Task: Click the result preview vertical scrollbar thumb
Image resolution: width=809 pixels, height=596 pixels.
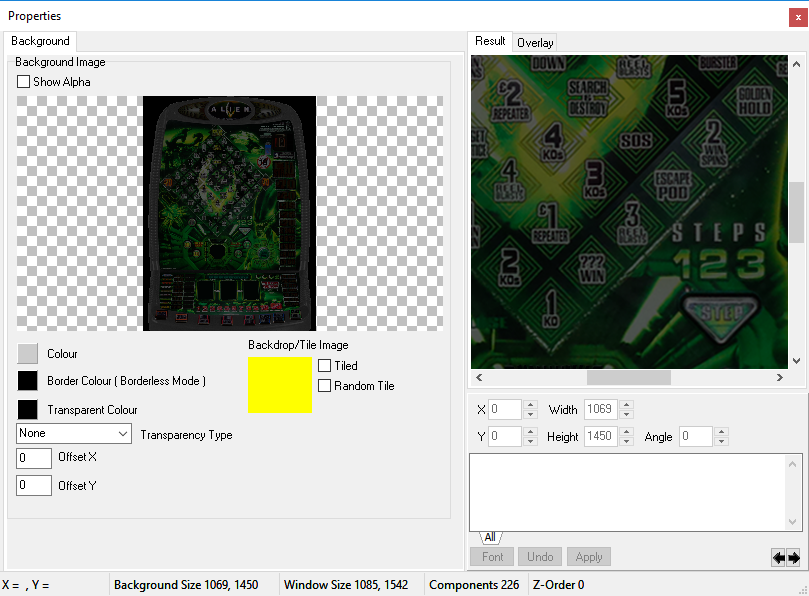Action: [796, 212]
